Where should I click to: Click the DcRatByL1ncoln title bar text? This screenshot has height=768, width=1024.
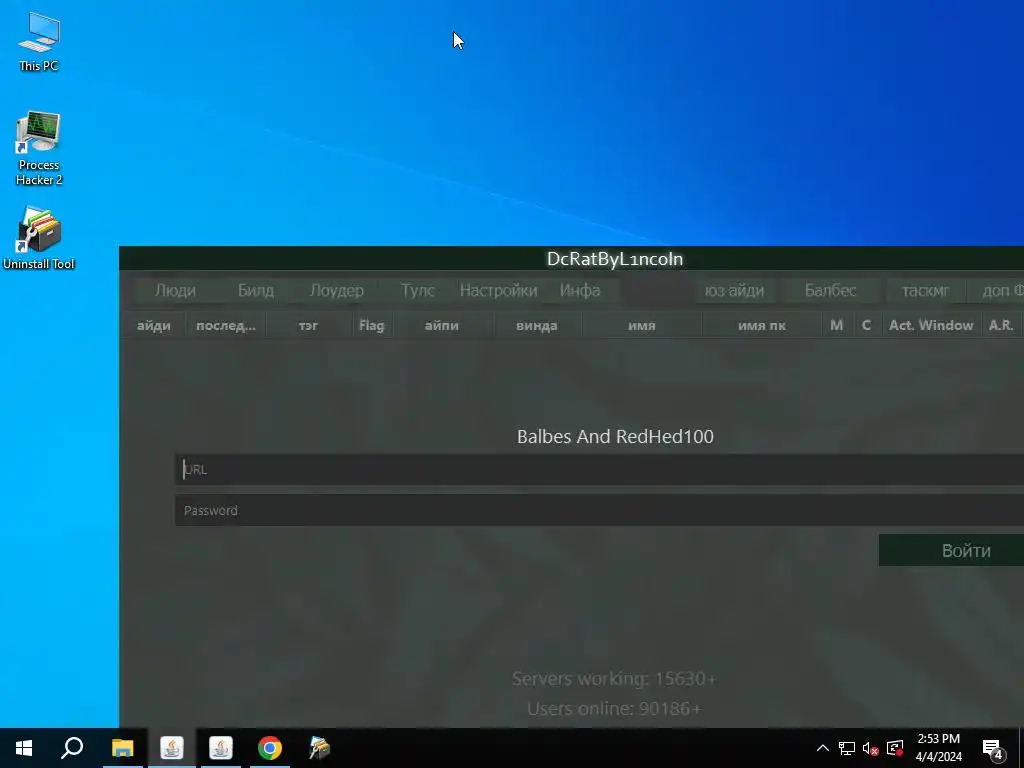coord(615,259)
